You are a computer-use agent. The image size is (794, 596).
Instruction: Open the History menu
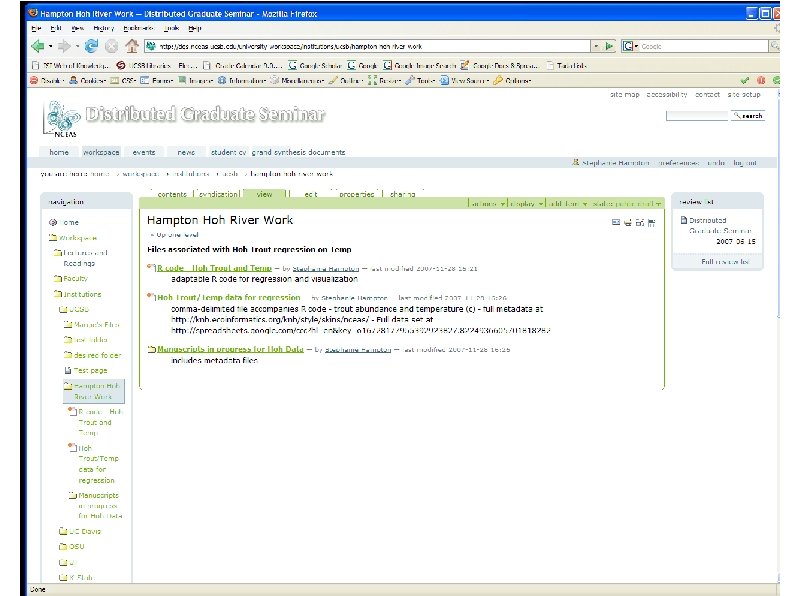pos(104,28)
